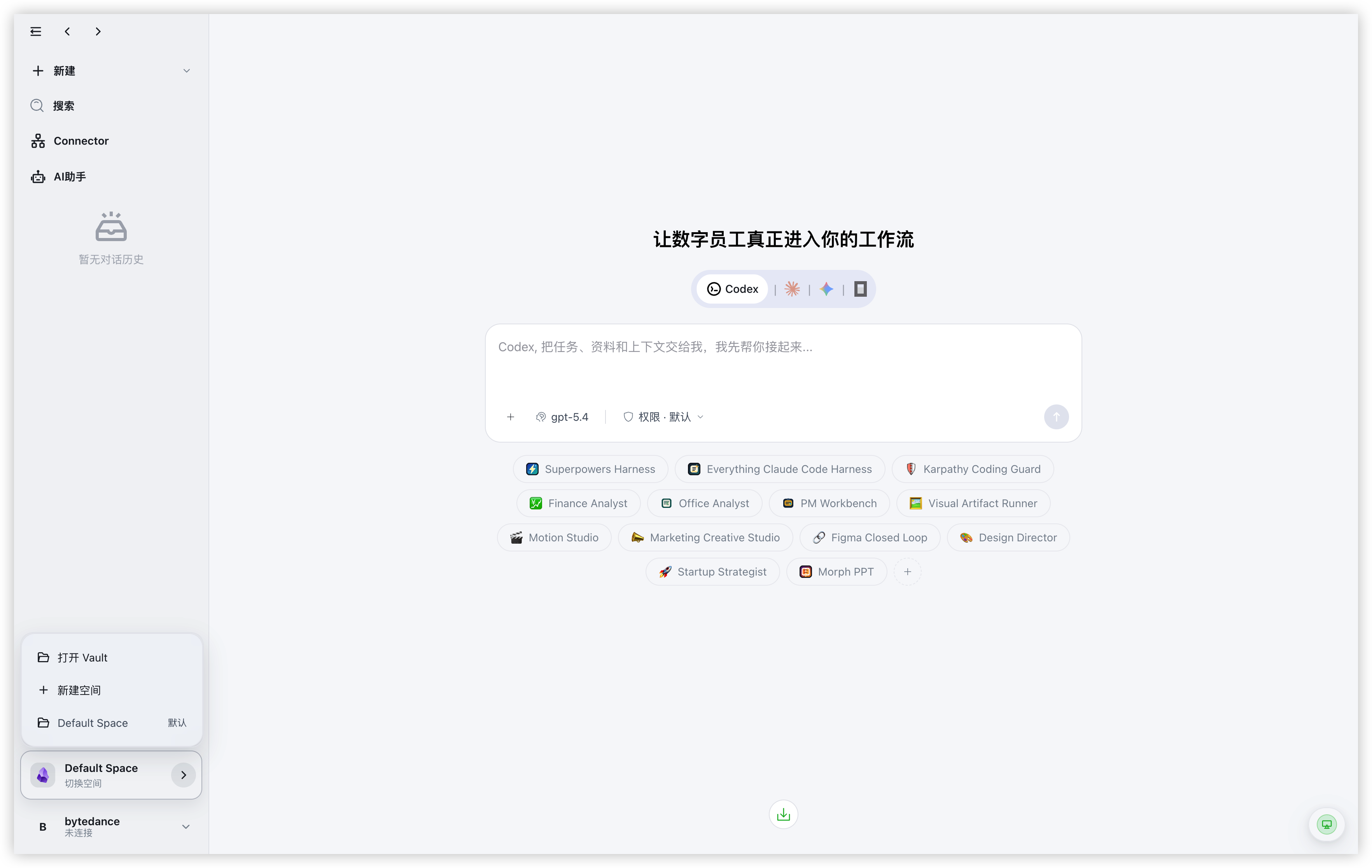1372x868 pixels.
Task: Select the Figma Closed Loop chip
Action: (x=870, y=537)
